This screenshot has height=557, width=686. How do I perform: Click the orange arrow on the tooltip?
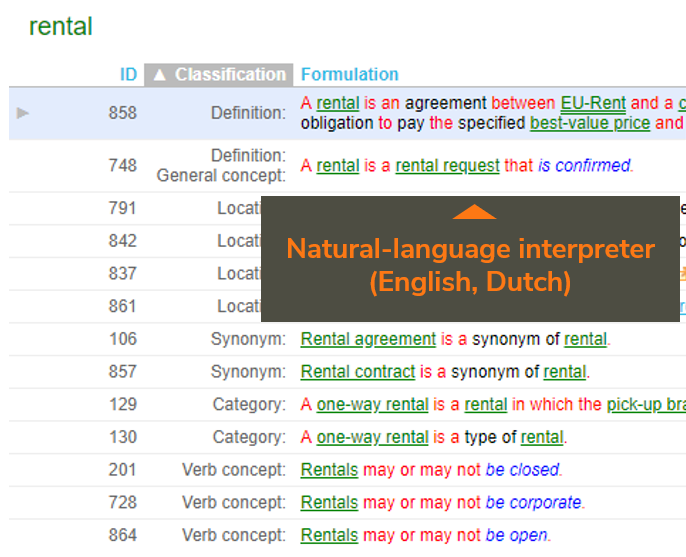pos(474,212)
